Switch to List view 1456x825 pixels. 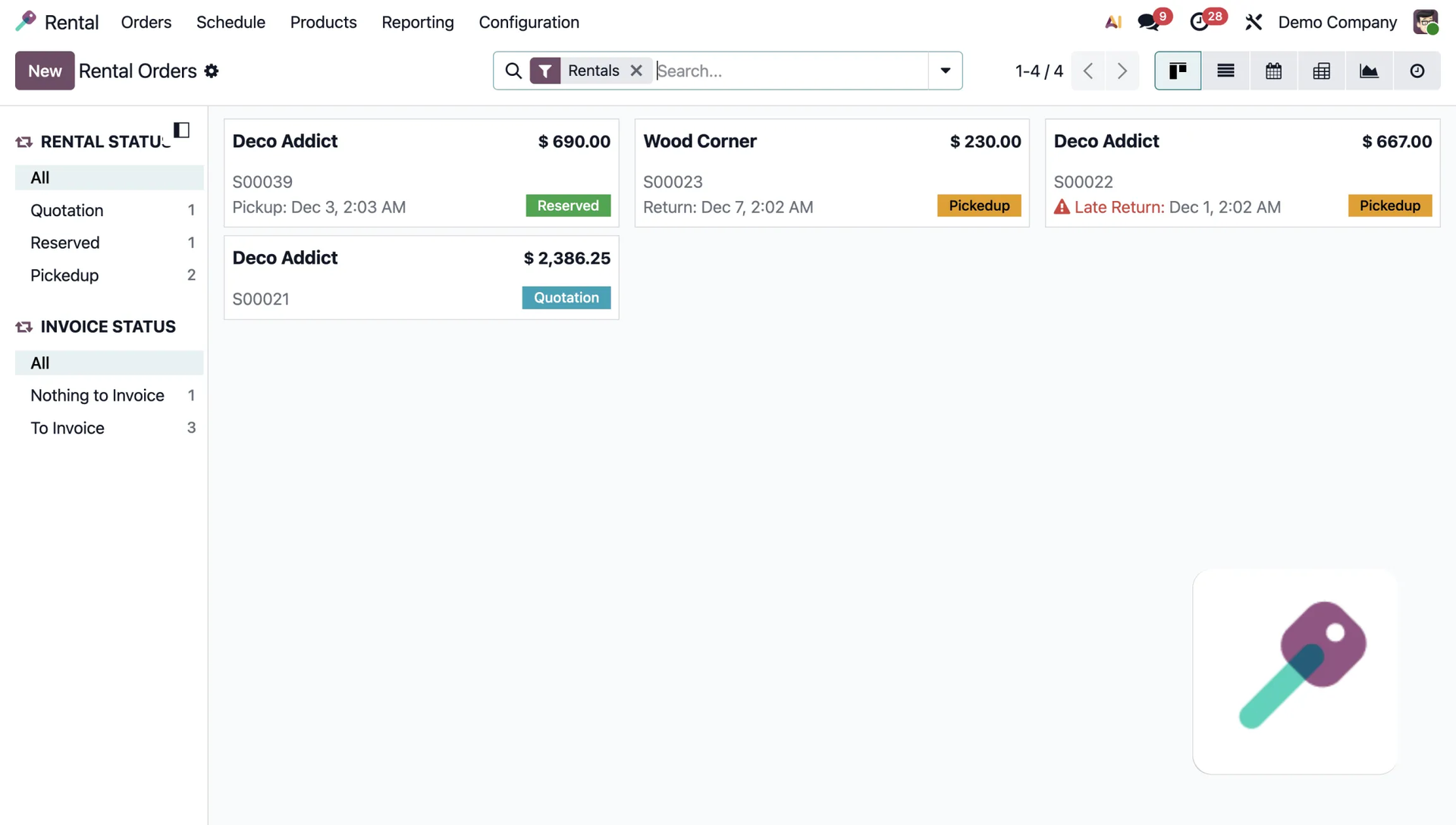[1225, 71]
